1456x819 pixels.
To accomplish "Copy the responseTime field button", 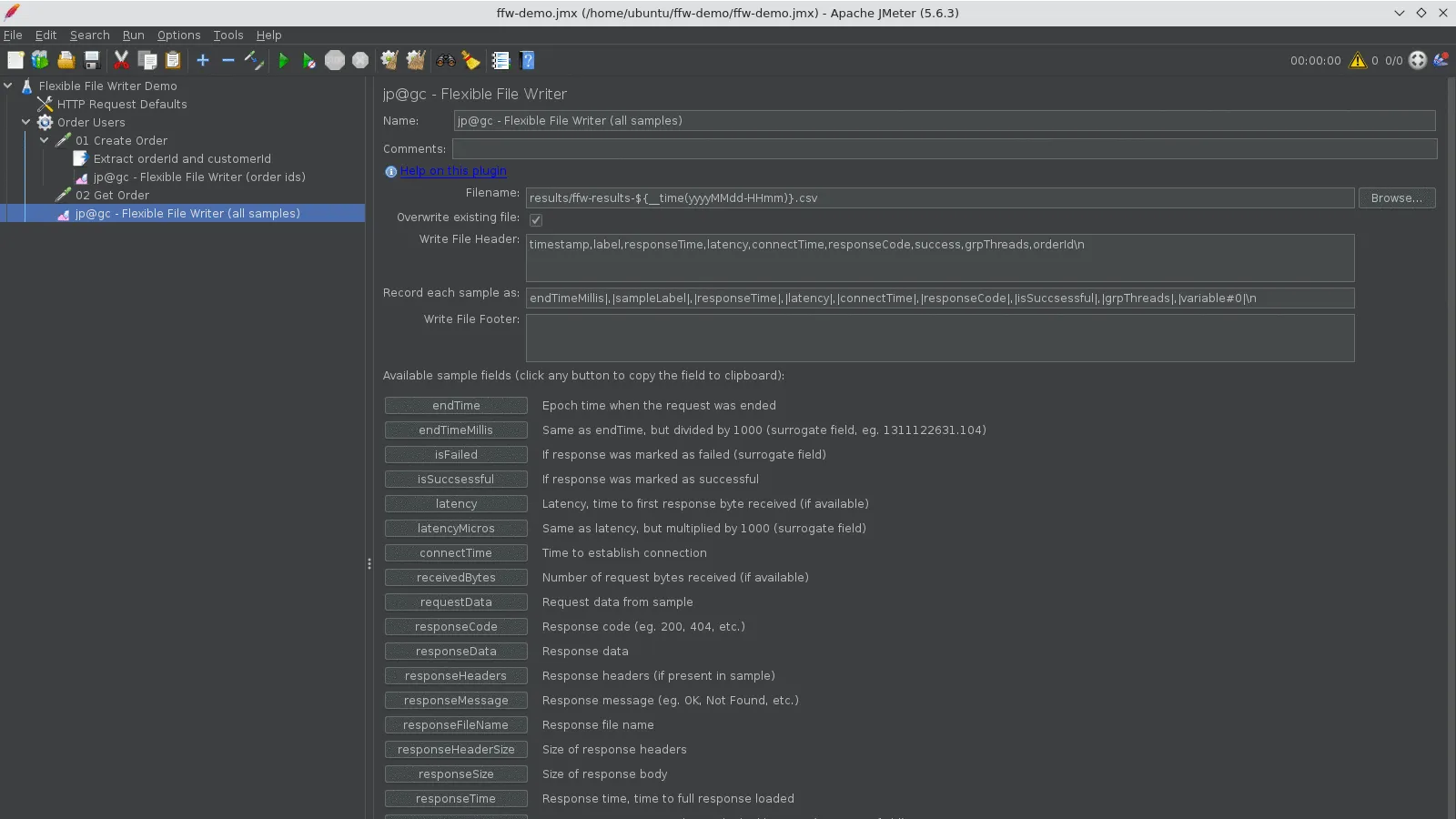I will point(456,799).
